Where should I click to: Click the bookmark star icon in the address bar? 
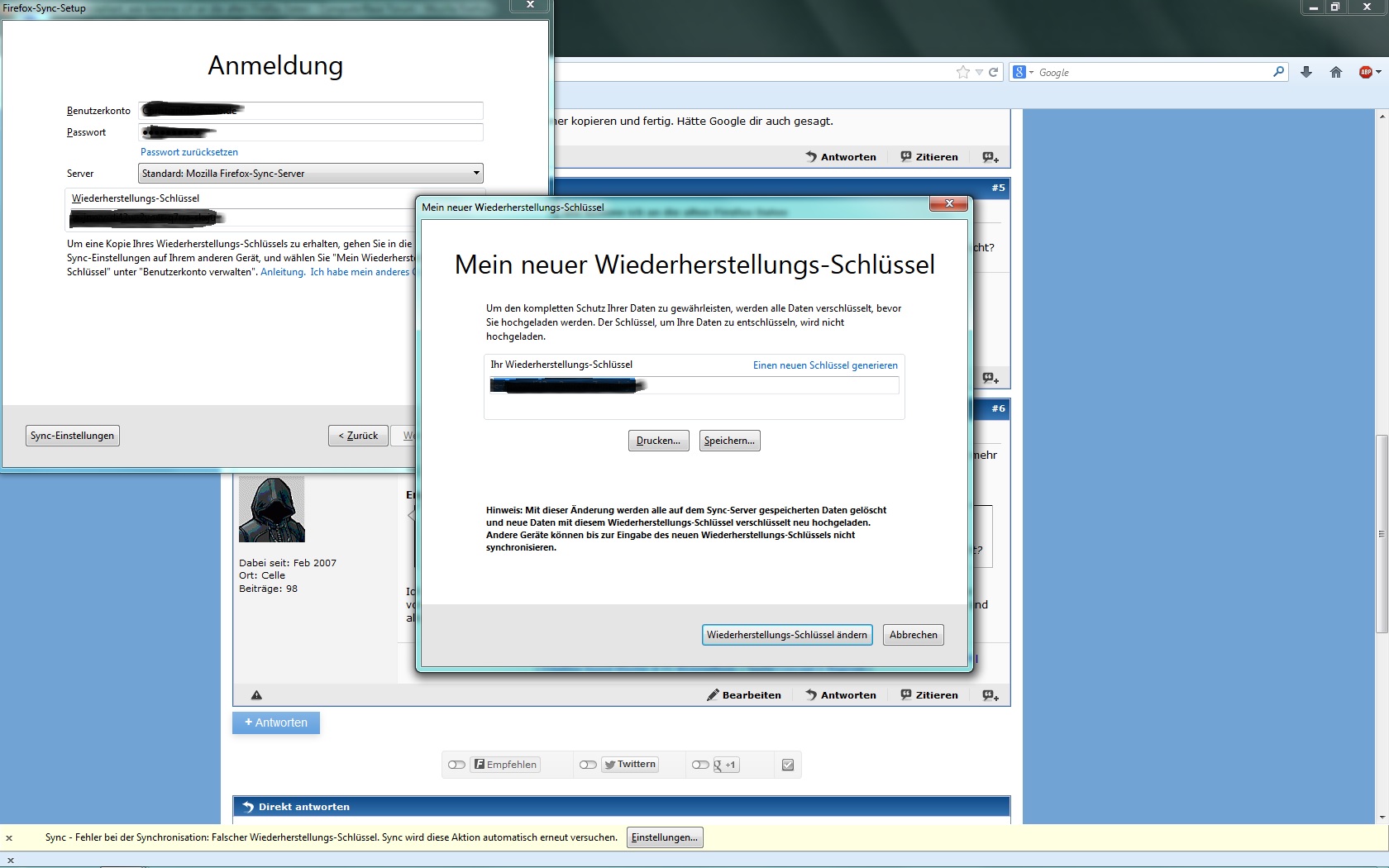962,72
